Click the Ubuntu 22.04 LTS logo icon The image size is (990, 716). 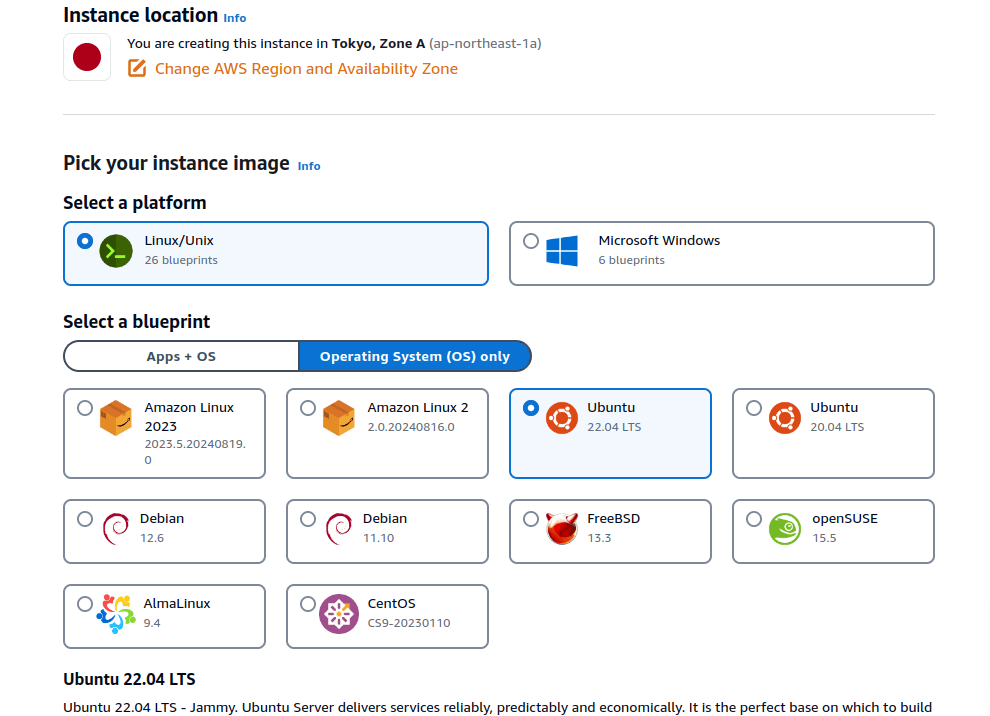pyautogui.click(x=562, y=418)
